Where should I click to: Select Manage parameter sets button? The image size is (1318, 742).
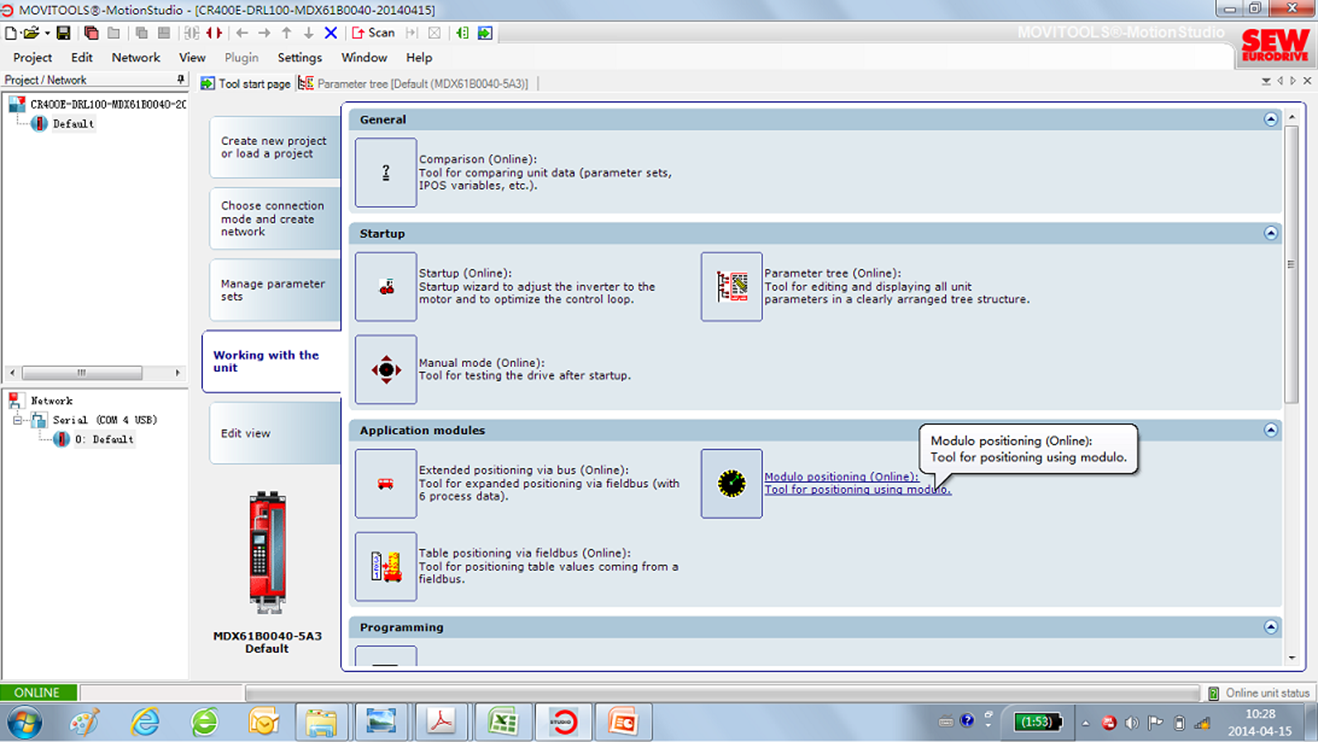(x=273, y=290)
